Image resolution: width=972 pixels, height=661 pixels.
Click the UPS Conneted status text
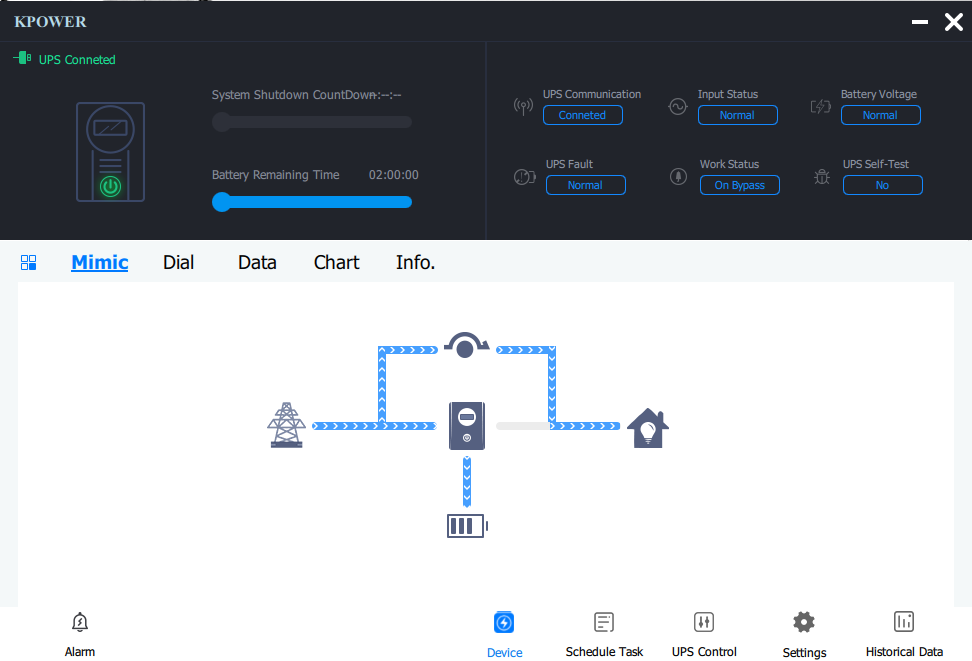(x=77, y=60)
